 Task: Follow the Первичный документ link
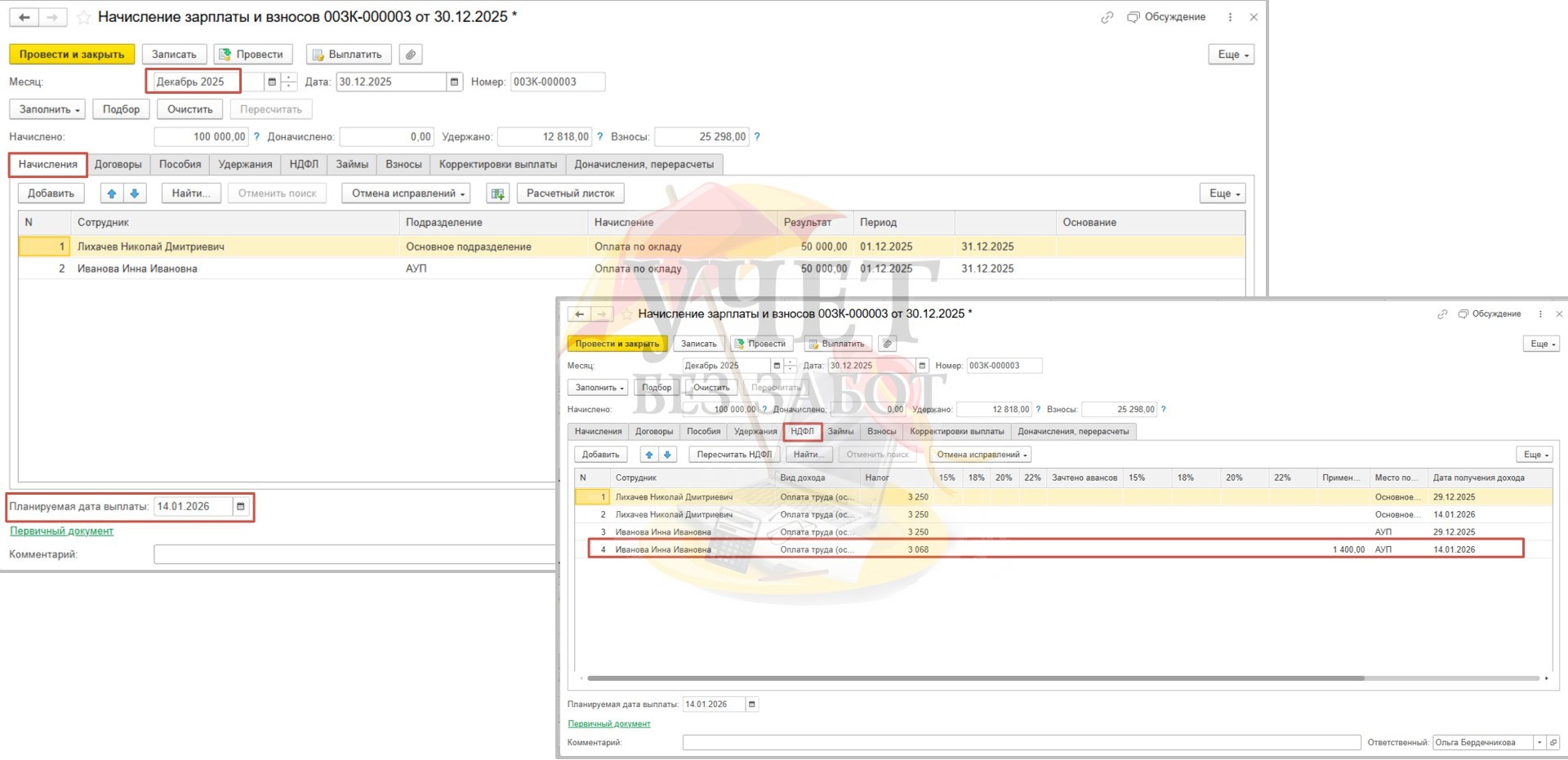coord(61,531)
